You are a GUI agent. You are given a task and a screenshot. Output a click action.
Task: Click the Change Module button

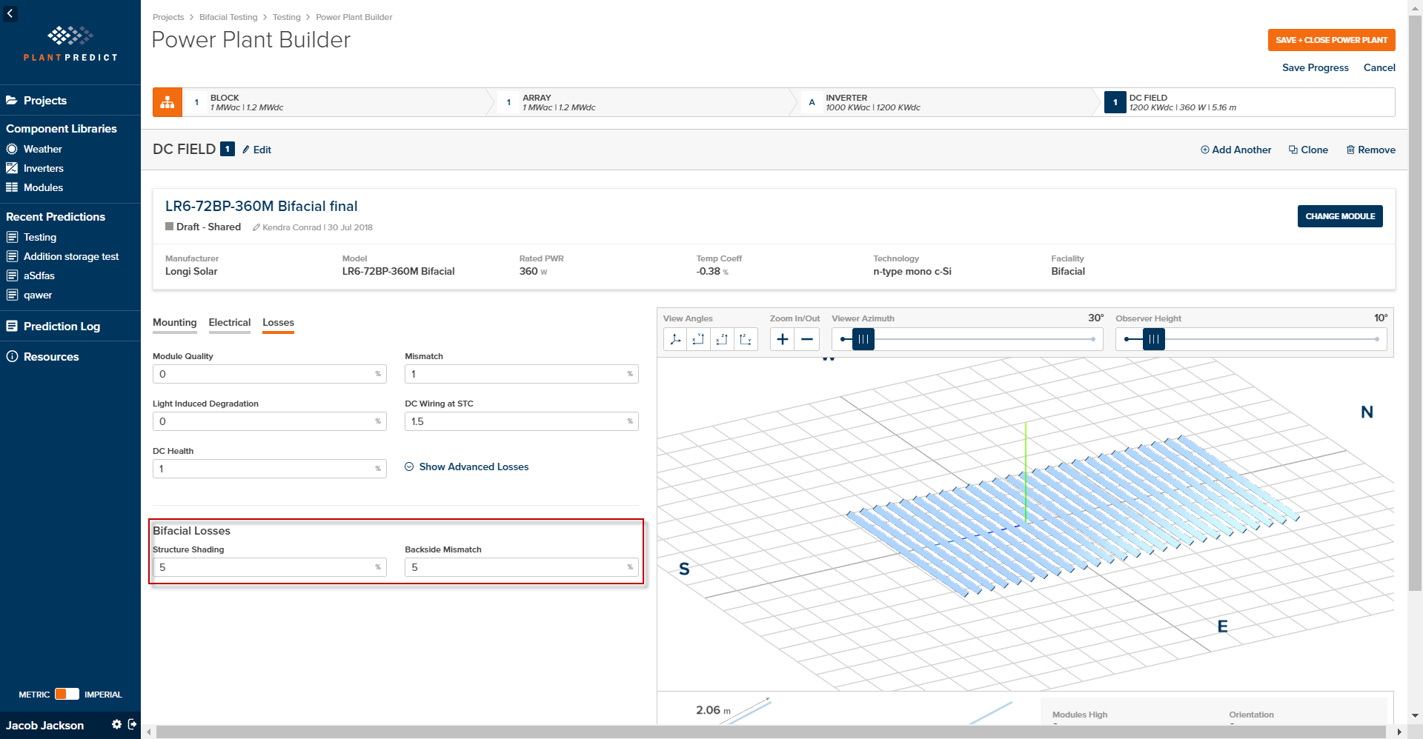coord(1340,216)
